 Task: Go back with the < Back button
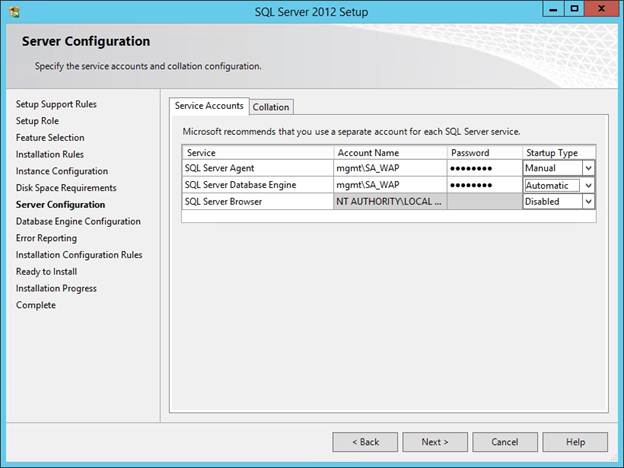point(365,442)
